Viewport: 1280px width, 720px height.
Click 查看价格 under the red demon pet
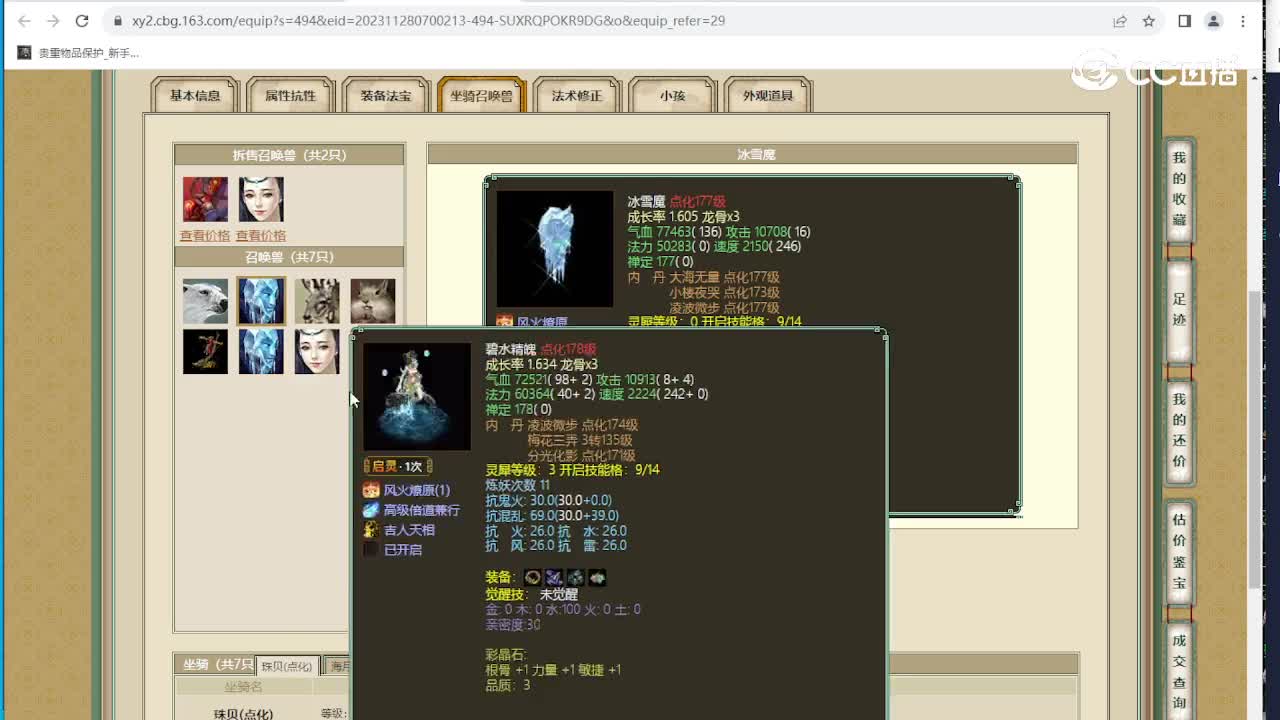coord(205,236)
